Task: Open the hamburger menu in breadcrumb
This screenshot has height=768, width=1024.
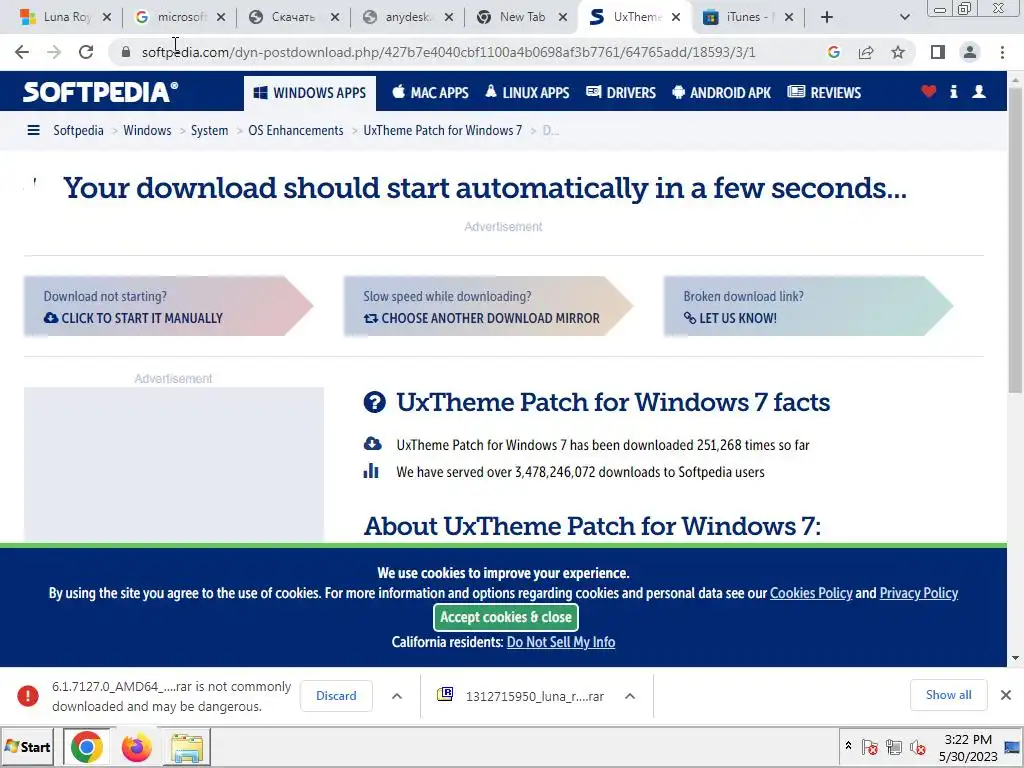Action: (x=33, y=131)
